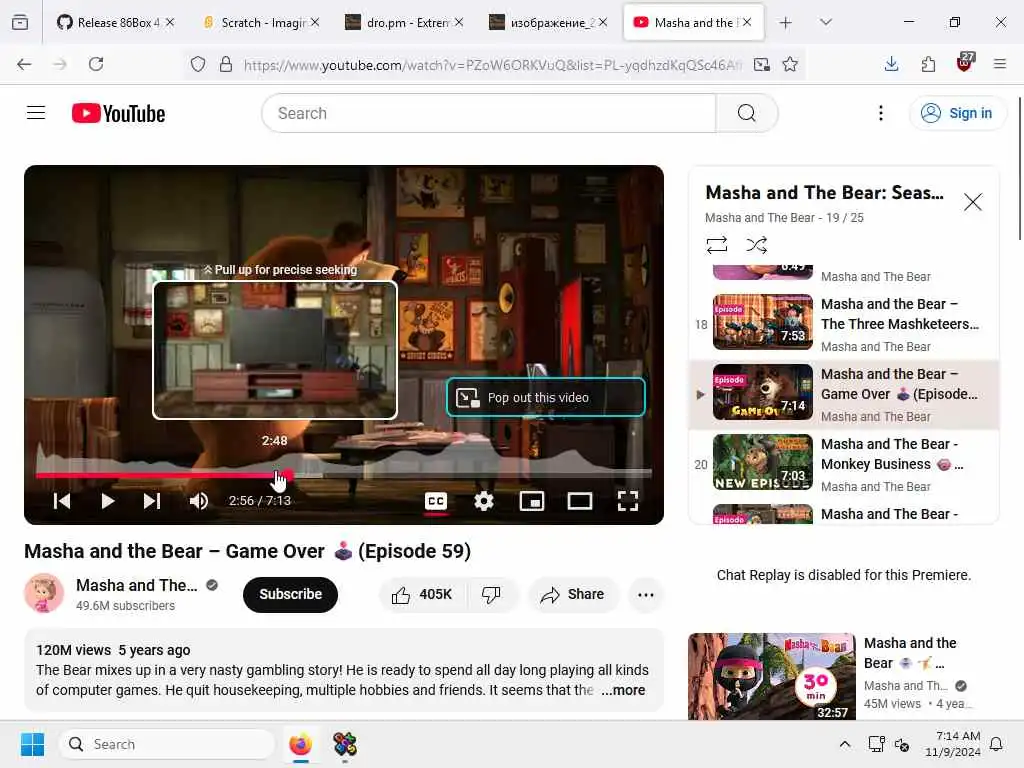This screenshot has height=768, width=1024.
Task: Open notifications bell in taskbar
Action: [x=996, y=744]
